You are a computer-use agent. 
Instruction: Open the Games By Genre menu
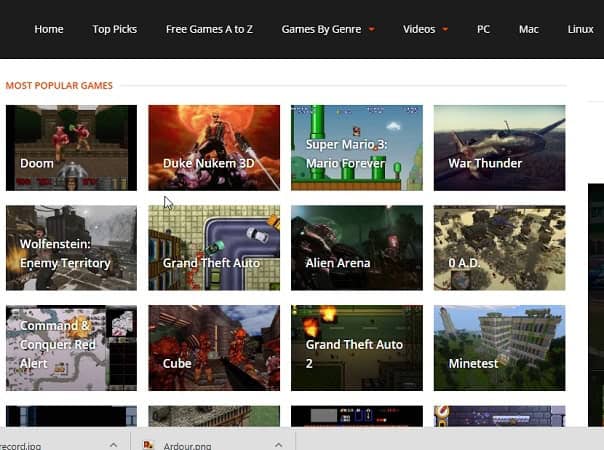tap(321, 29)
